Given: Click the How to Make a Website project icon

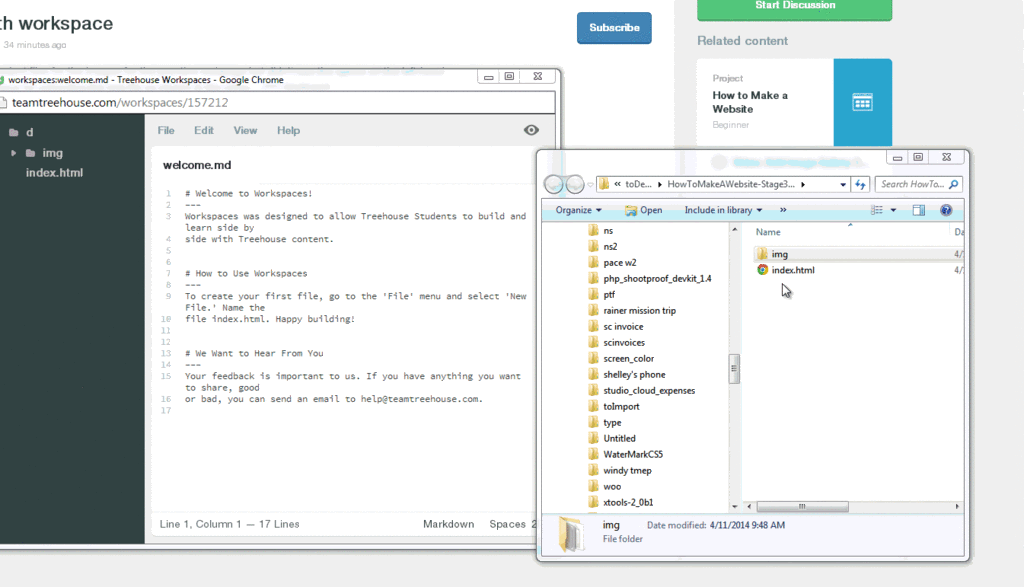Looking at the screenshot, I should (862, 102).
